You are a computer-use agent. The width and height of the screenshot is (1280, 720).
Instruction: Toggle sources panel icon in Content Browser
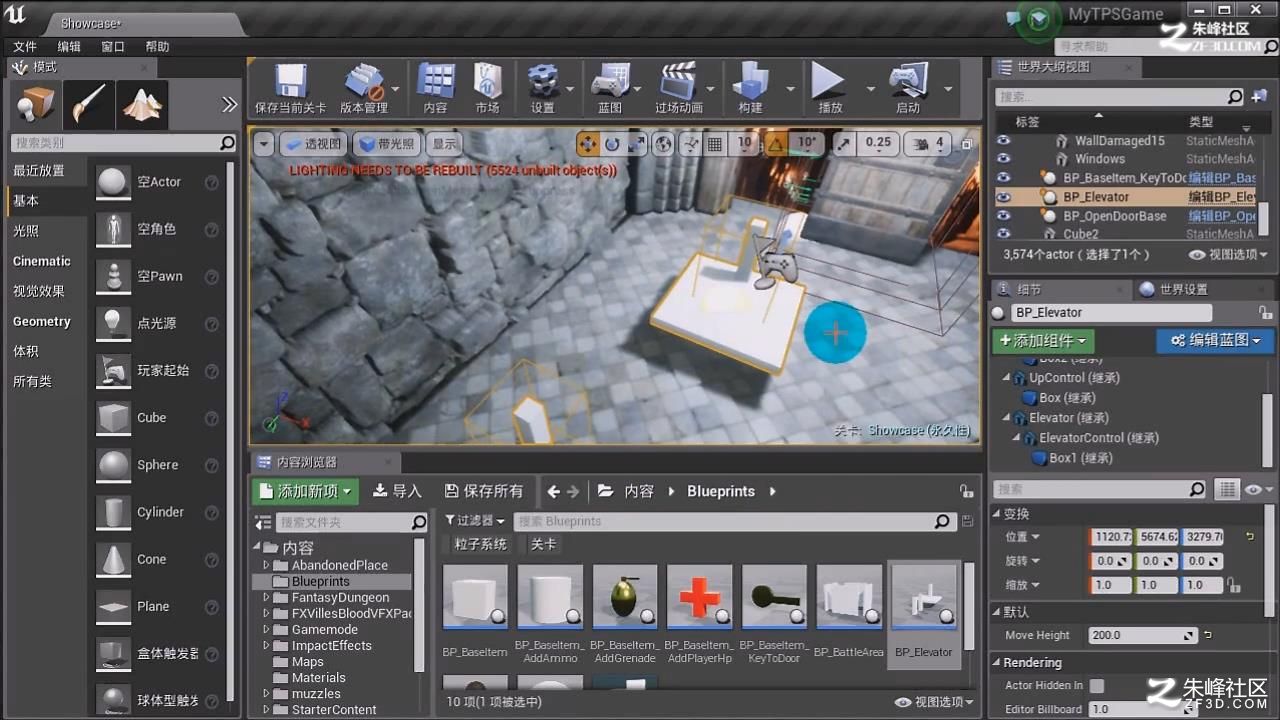click(263, 522)
